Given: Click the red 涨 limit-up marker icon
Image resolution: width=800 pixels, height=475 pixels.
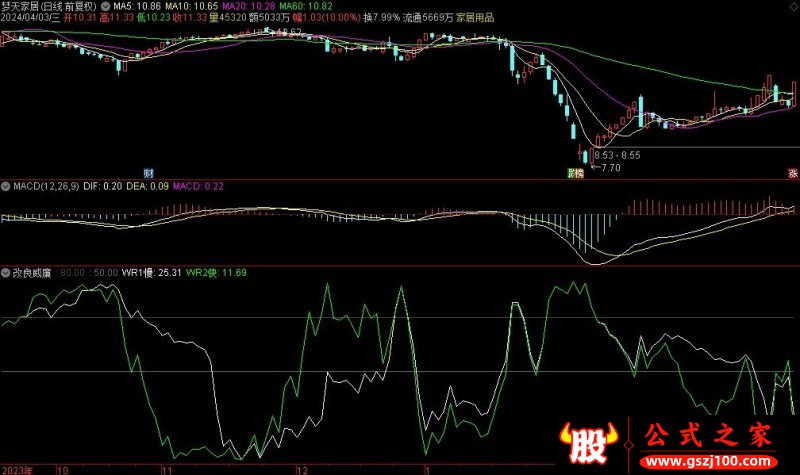Looking at the screenshot, I should (791, 173).
